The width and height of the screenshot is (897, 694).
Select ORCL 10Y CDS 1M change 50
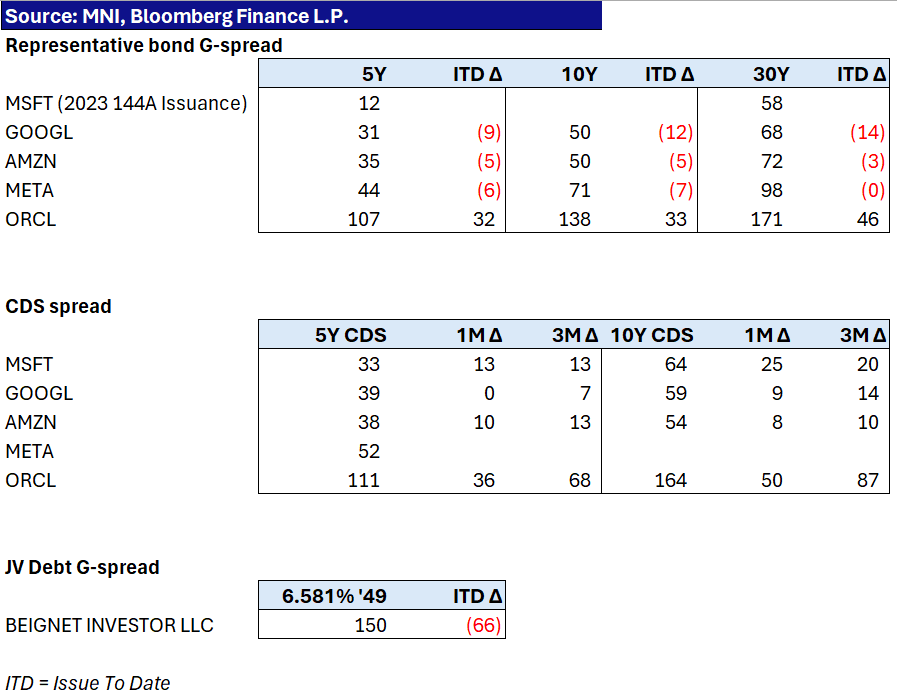[772, 481]
